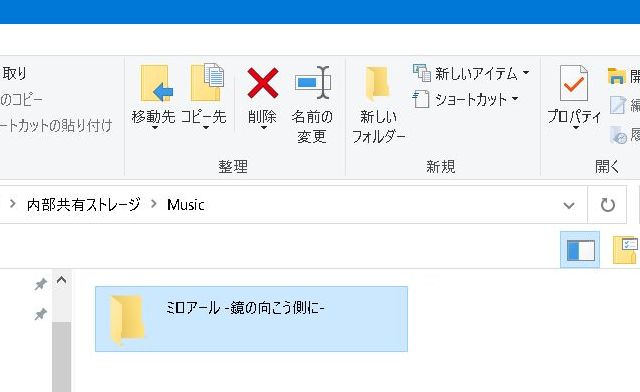Click the edit icon below the open icon
This screenshot has width=640, height=392.
click(x=618, y=105)
